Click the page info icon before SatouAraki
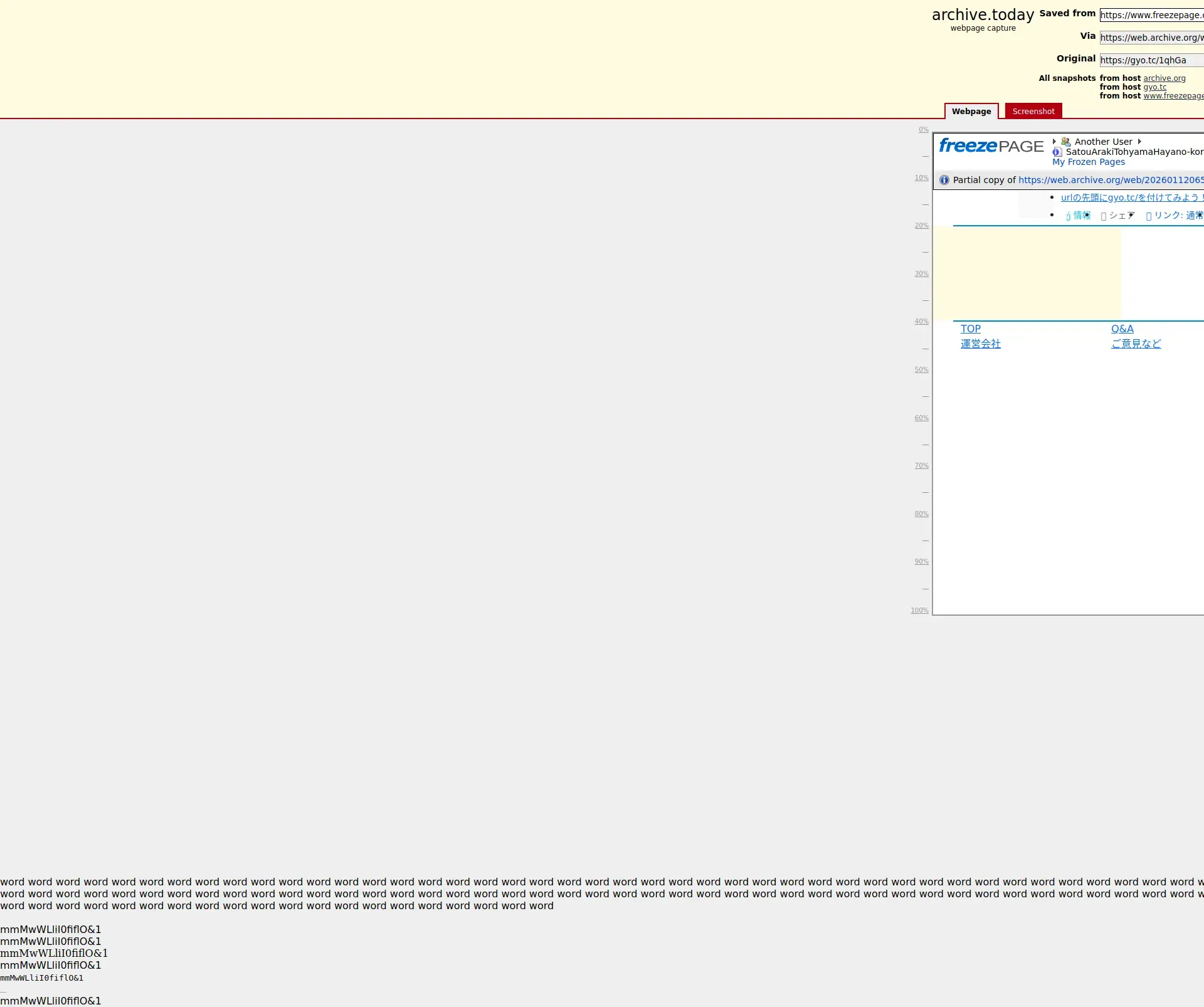 pyautogui.click(x=1057, y=152)
